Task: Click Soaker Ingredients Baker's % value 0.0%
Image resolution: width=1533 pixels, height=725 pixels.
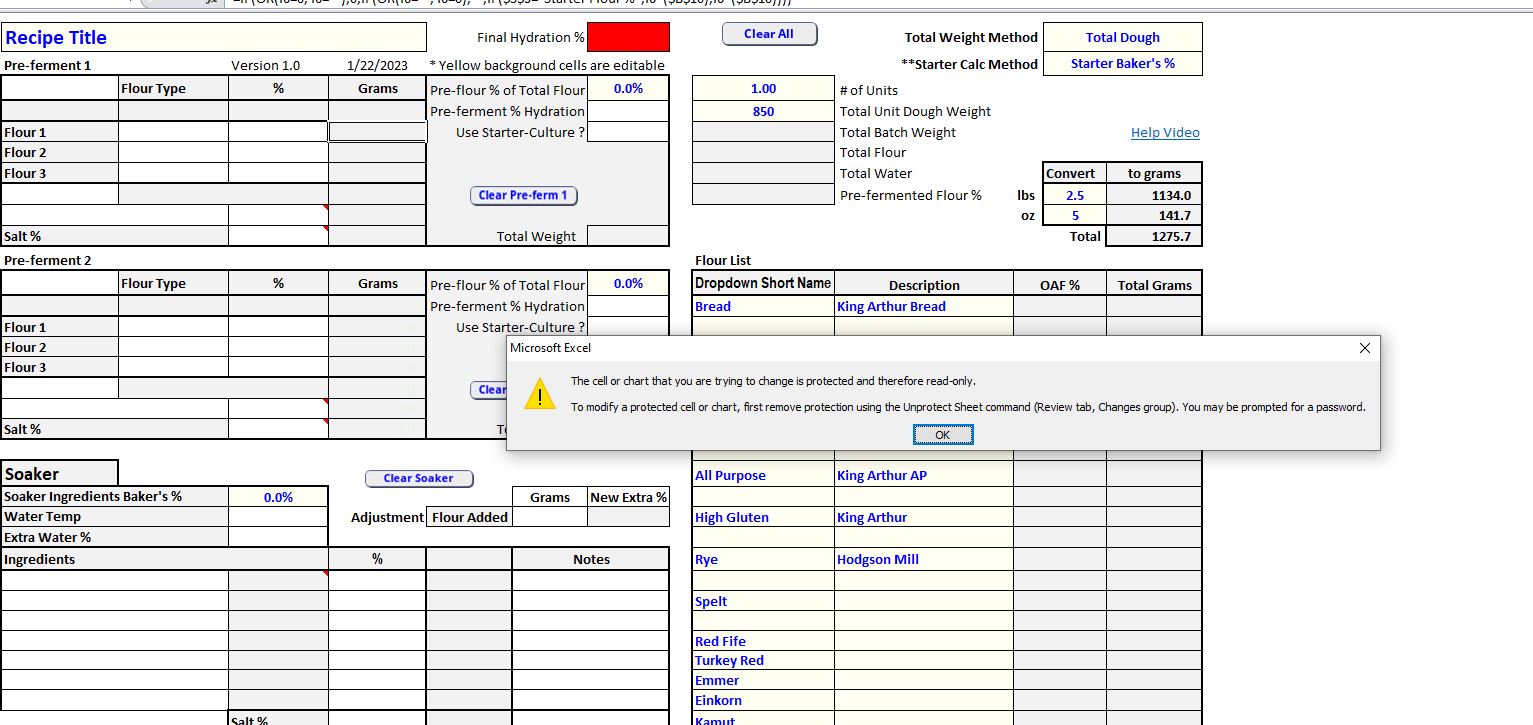Action: click(x=278, y=497)
